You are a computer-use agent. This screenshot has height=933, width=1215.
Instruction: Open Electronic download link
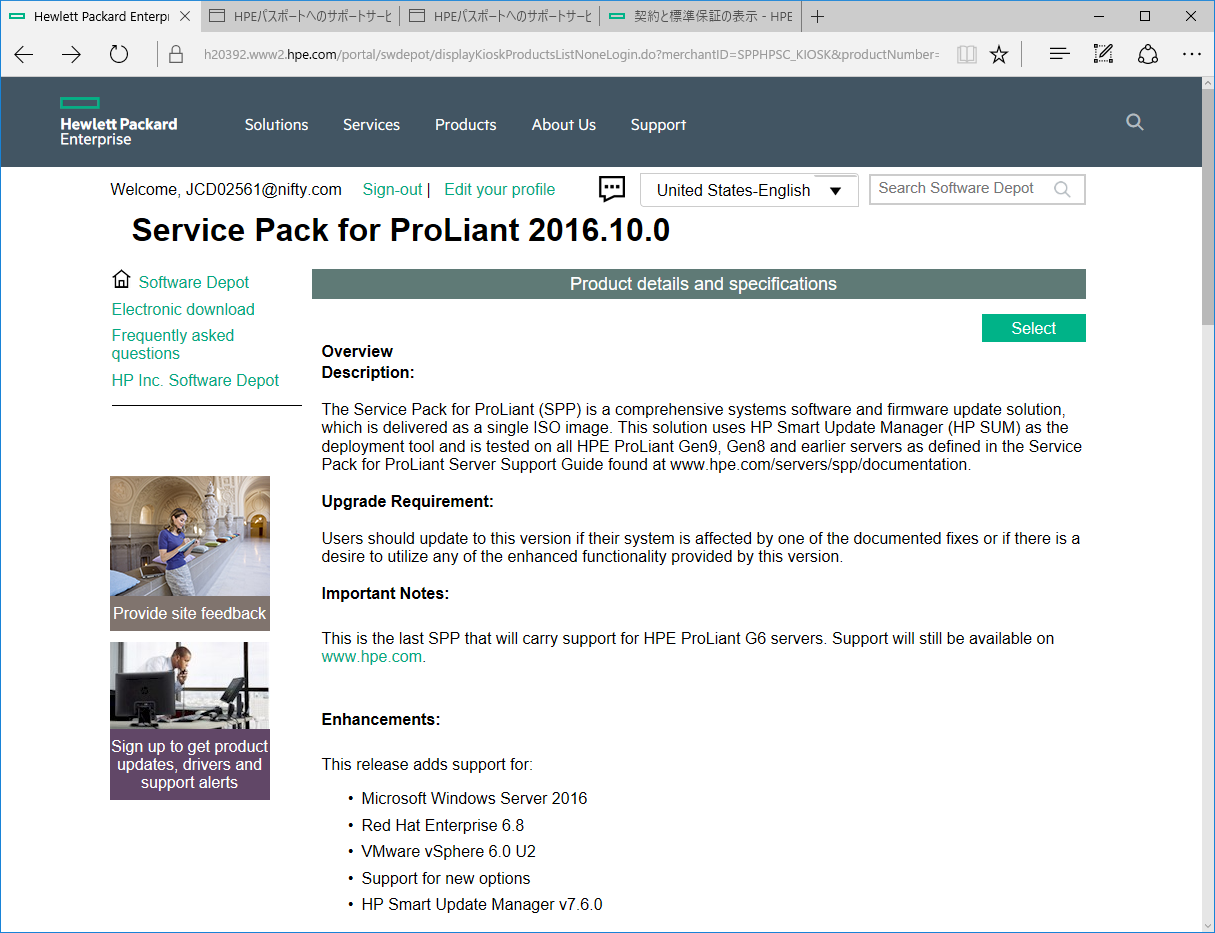click(183, 309)
